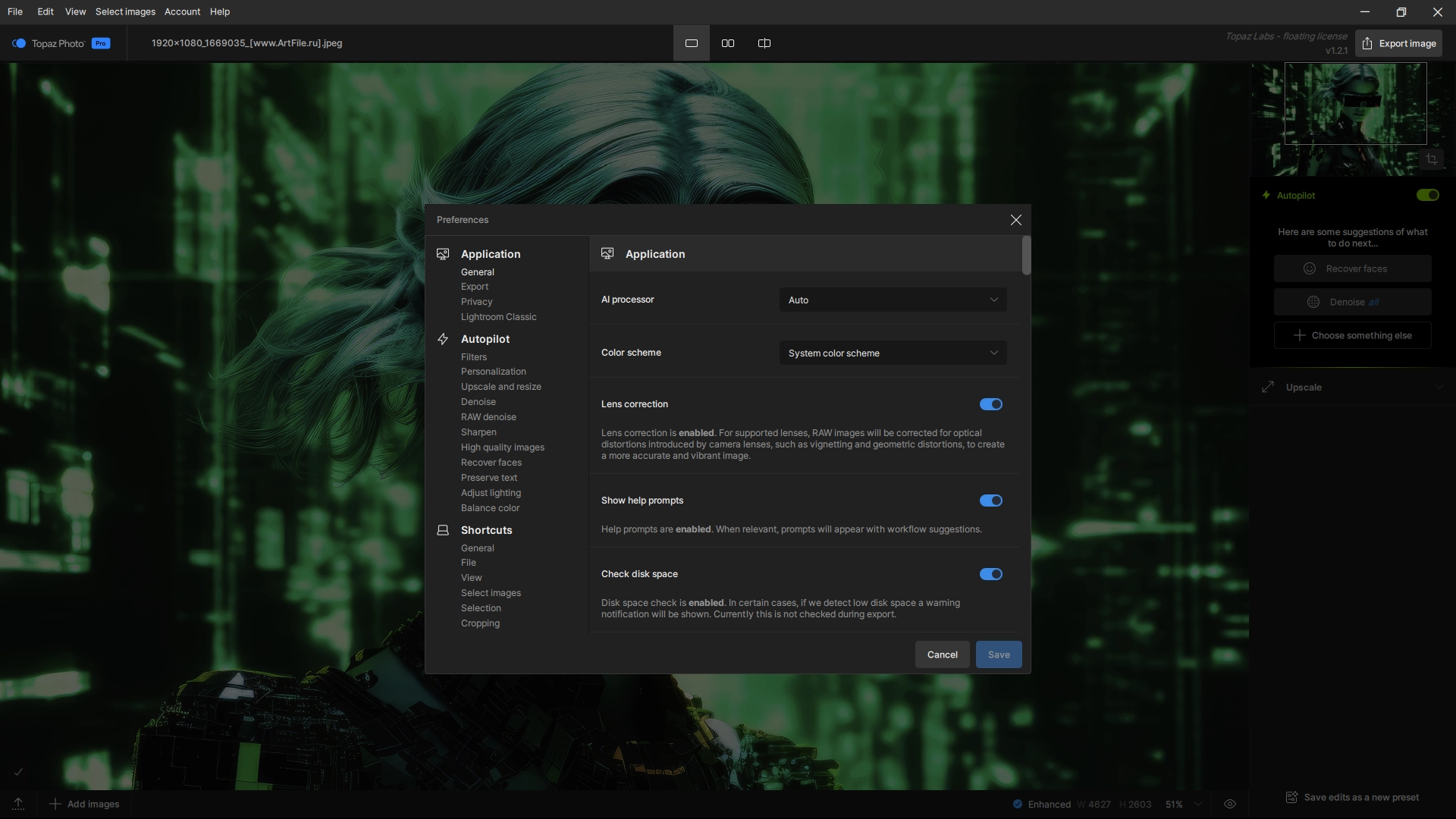1456x819 pixels.
Task: Click the eye preview icon
Action: 1230,804
